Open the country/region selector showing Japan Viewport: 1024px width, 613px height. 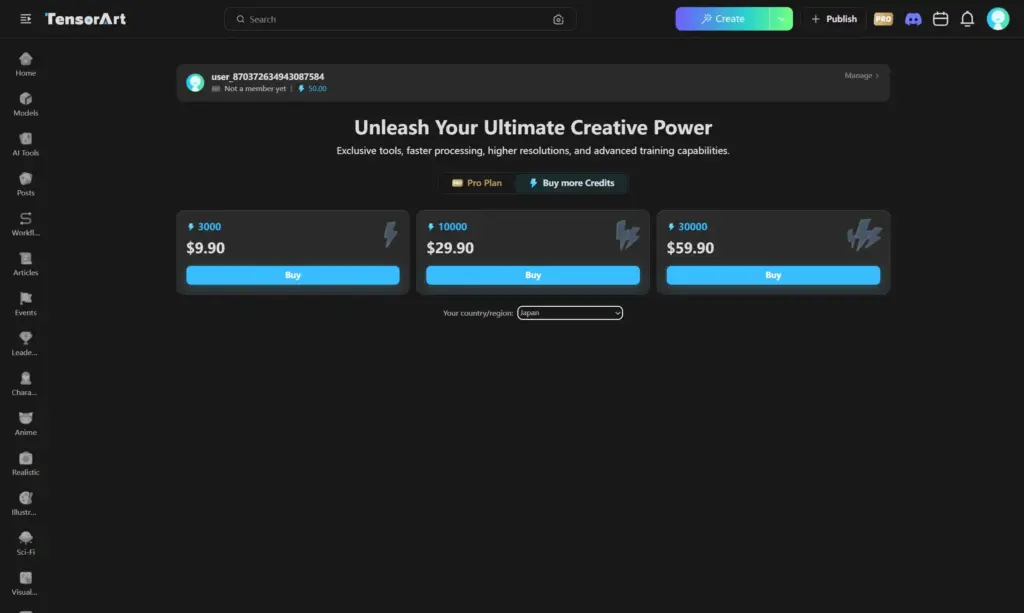point(570,312)
